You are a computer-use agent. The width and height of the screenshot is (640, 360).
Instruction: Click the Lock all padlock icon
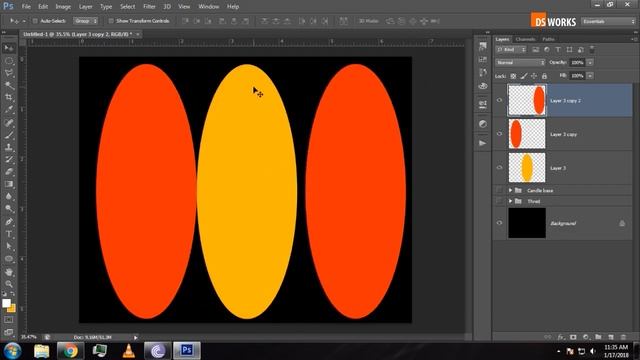click(x=544, y=76)
